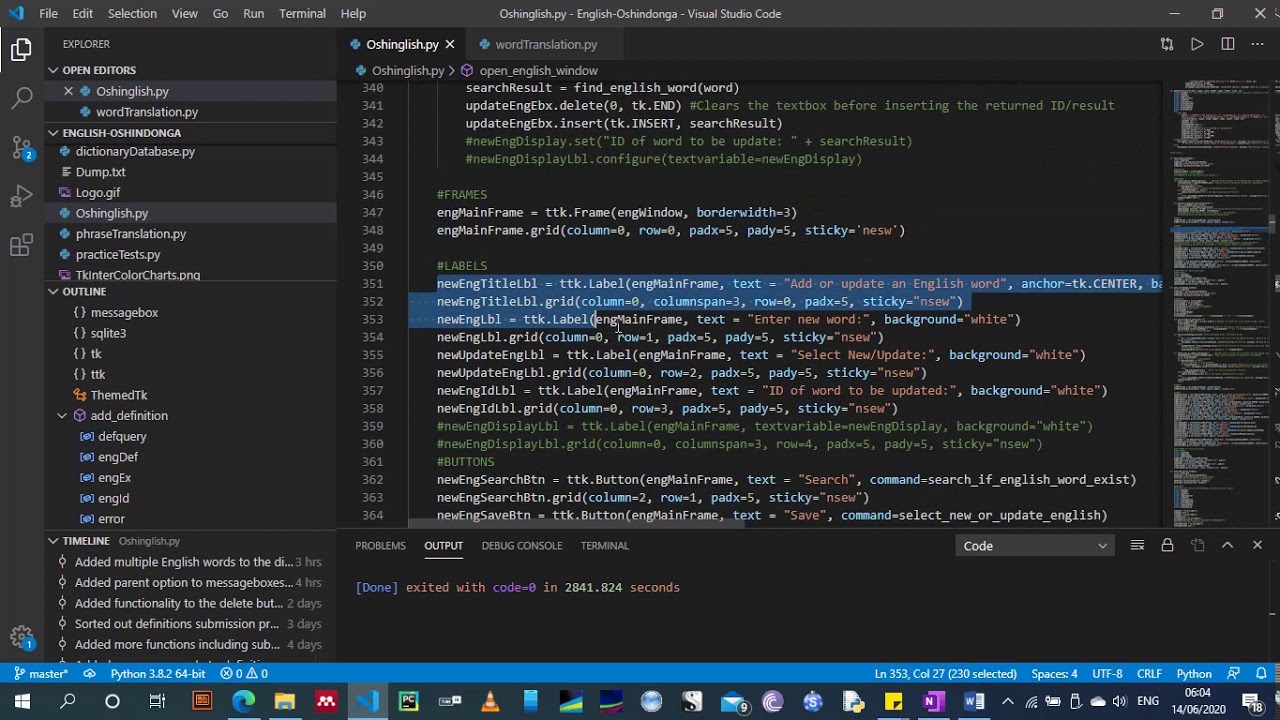Open the notifications bell in status bar
The width and height of the screenshot is (1280, 720).
(1262, 673)
